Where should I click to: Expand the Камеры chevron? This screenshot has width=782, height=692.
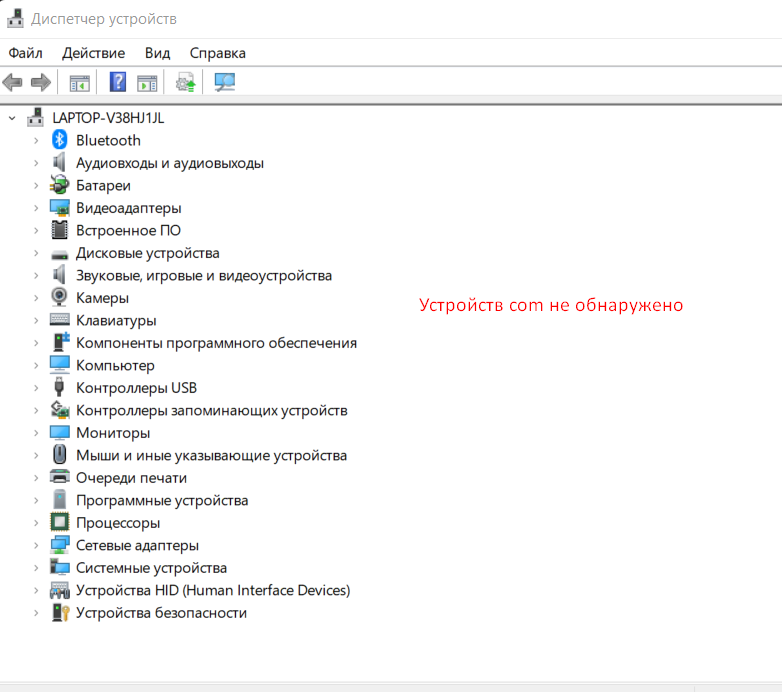tap(36, 298)
